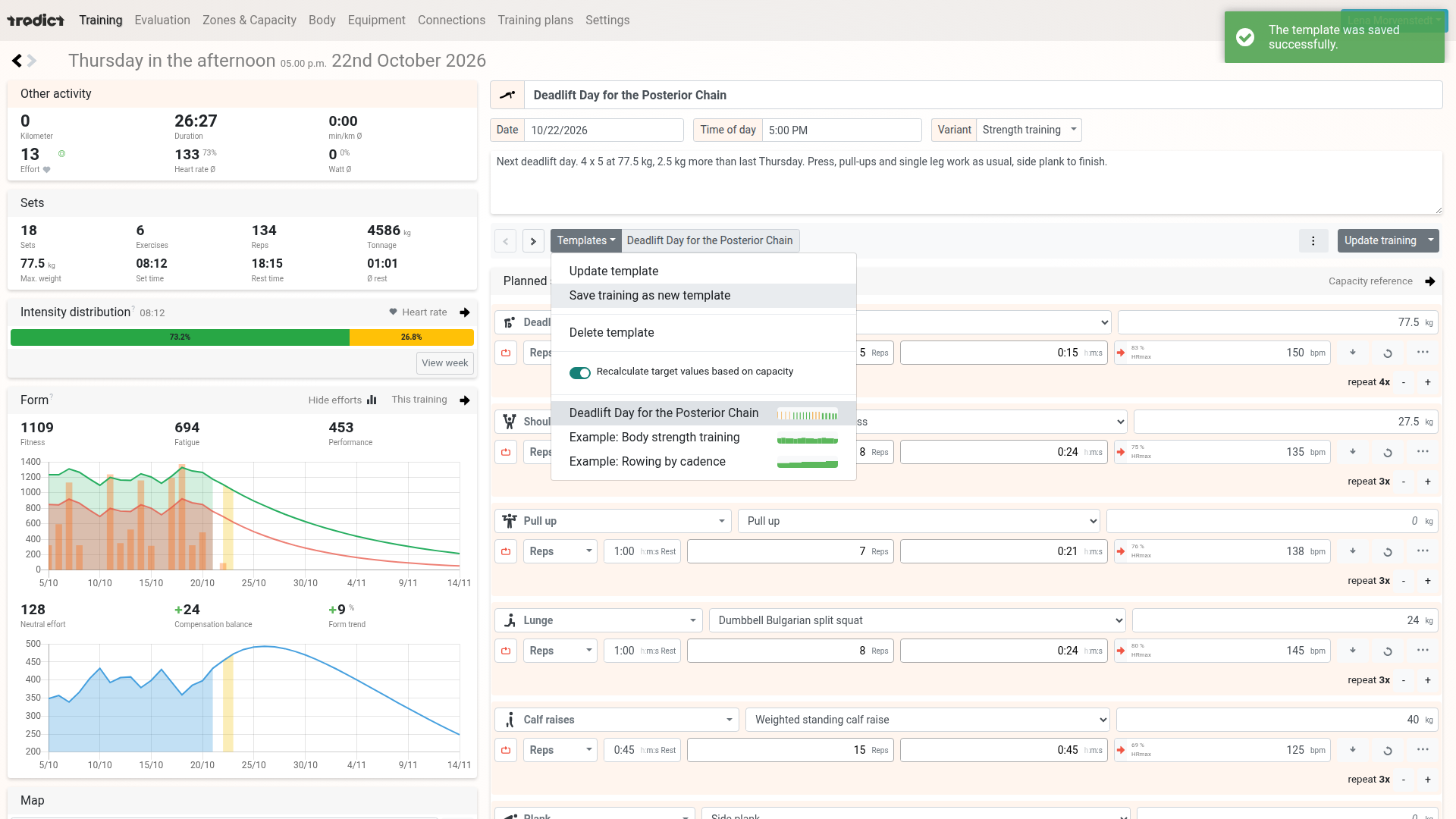Open the Templates dropdown button
This screenshot has height=819, width=1456.
click(586, 241)
